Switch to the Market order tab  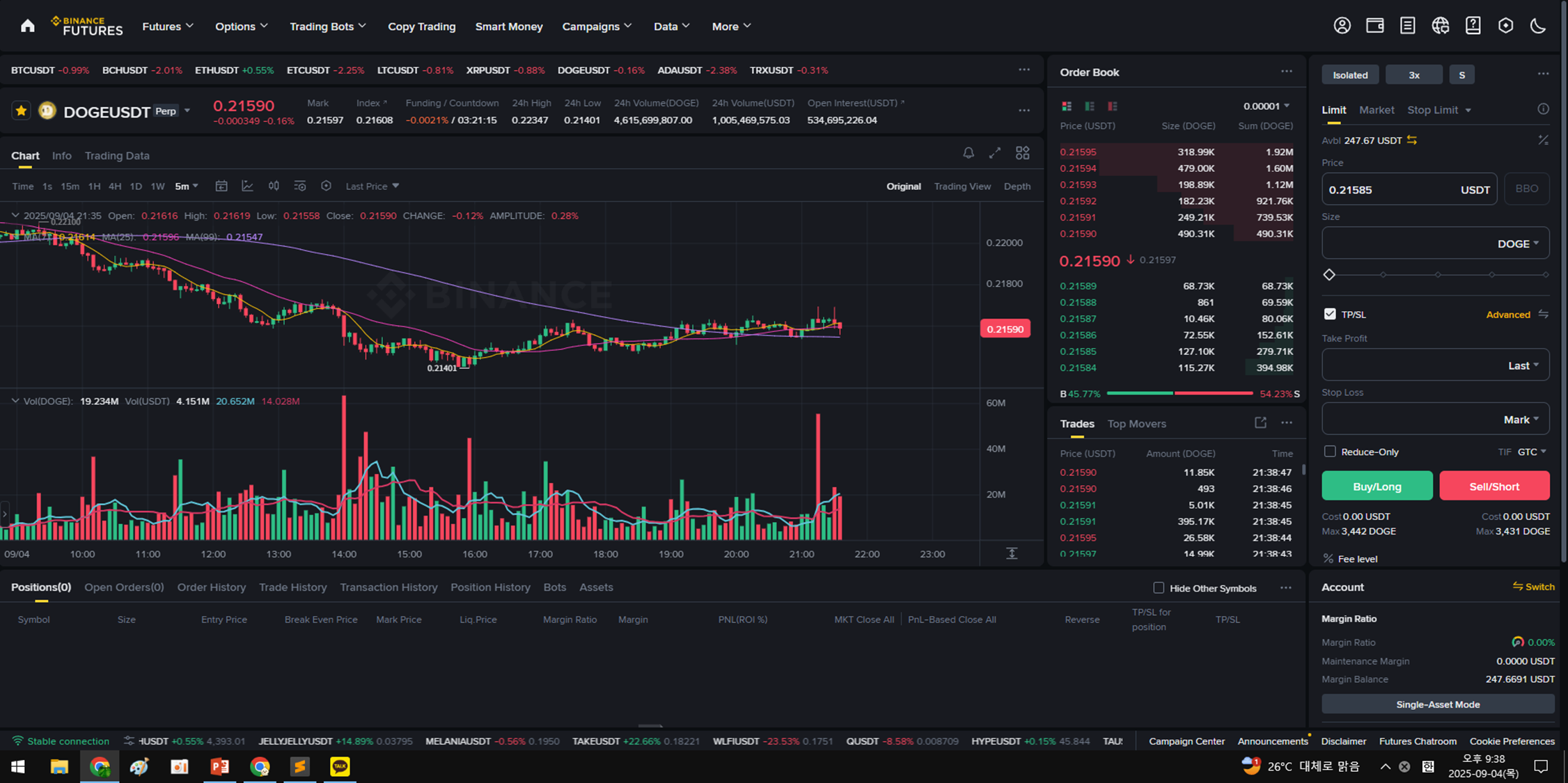pos(1376,110)
